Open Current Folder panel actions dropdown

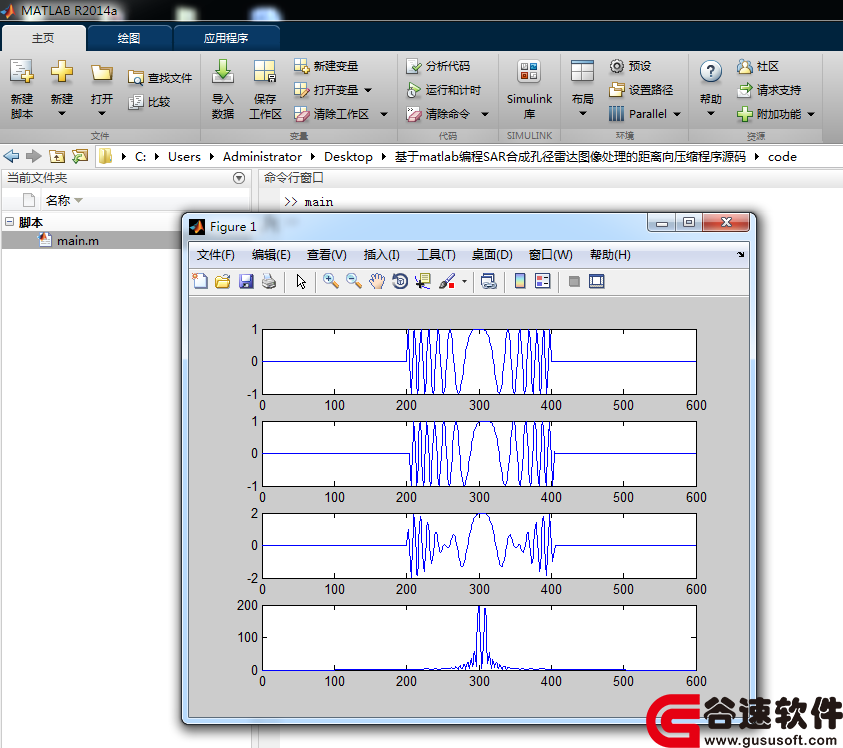click(x=239, y=178)
